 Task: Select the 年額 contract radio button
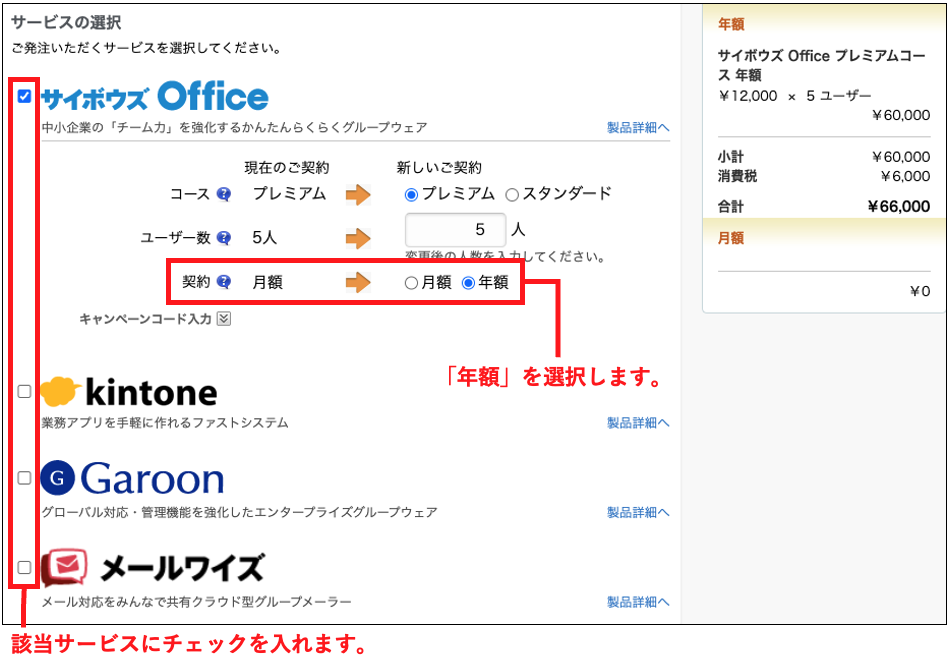coord(468,283)
